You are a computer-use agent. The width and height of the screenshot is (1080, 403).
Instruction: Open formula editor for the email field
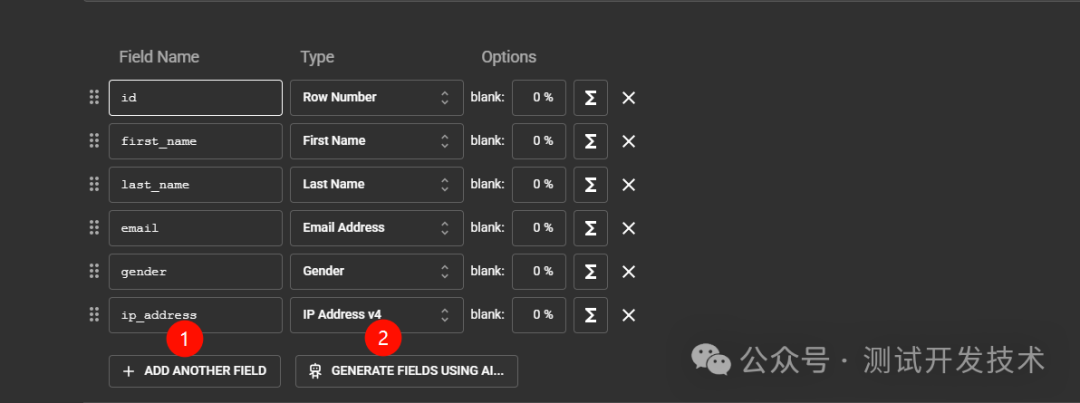[590, 228]
